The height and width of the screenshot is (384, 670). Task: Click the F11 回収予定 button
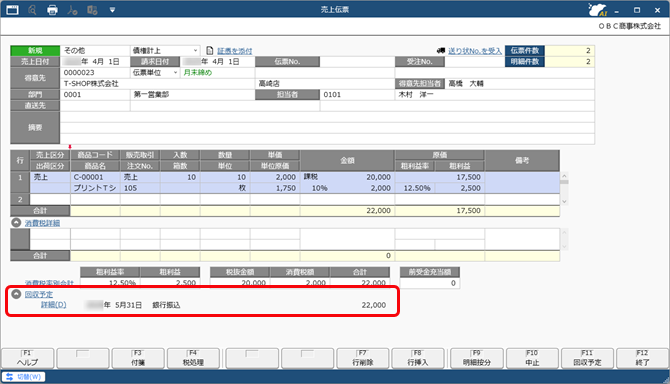588,358
